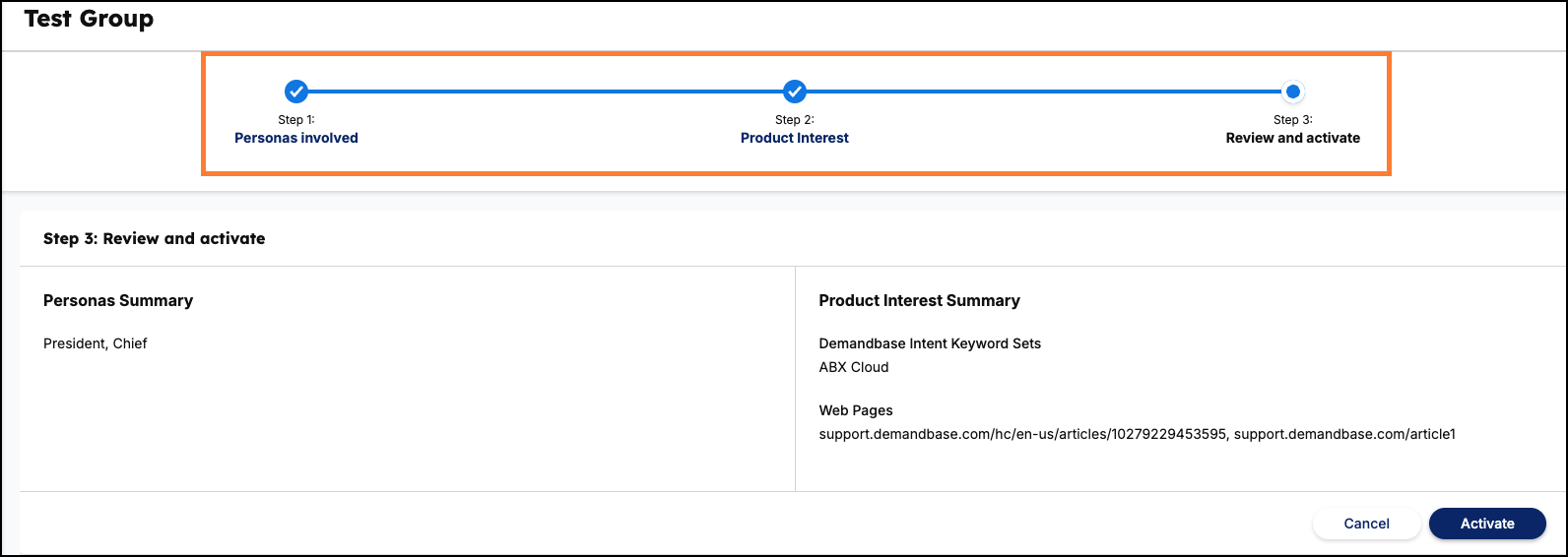Click the support.demandbase.com/article1 URL
Screen dimensions: 1568x557
click(1344, 434)
